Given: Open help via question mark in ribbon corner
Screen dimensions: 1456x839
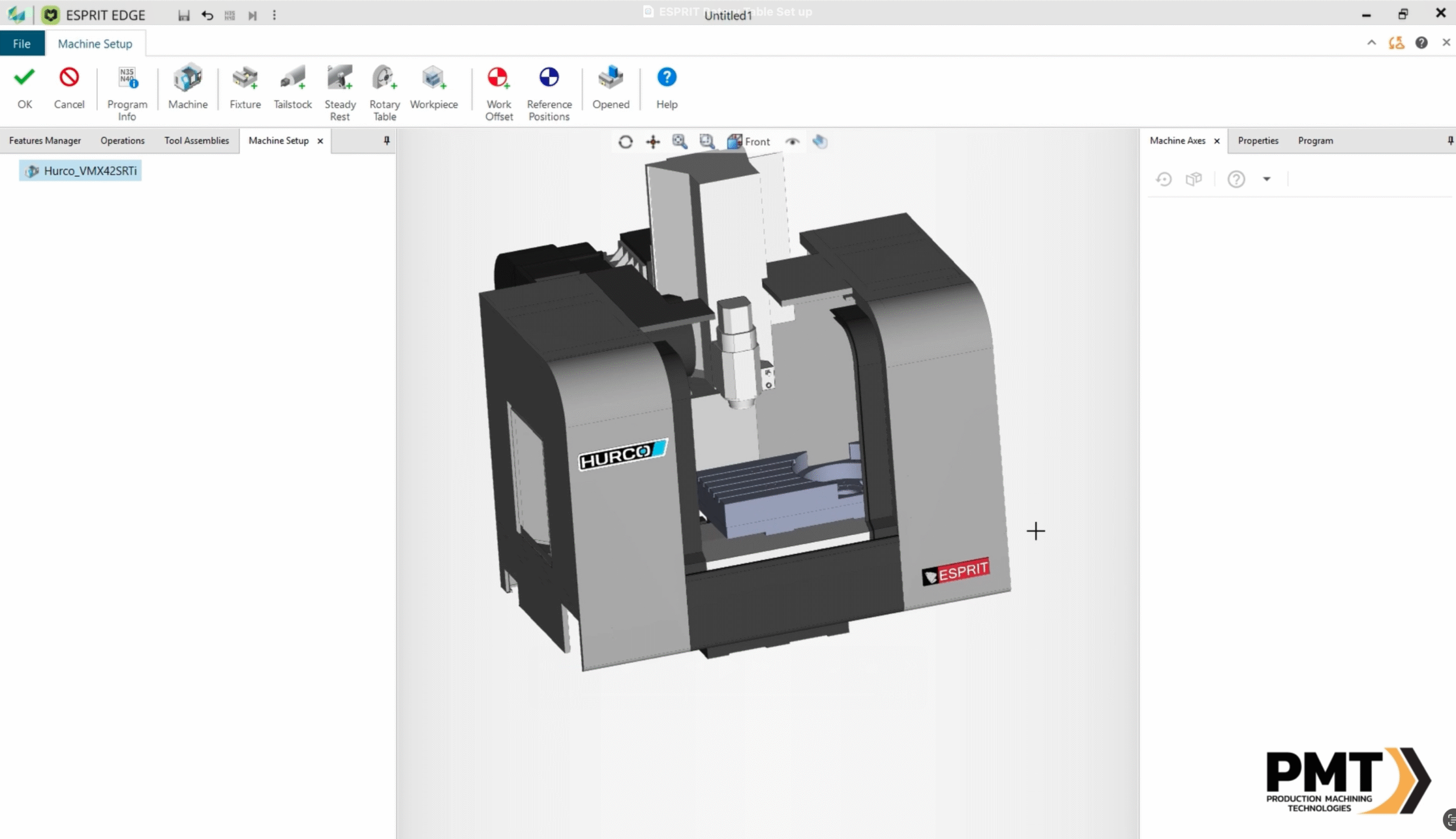Looking at the screenshot, I should pyautogui.click(x=1421, y=43).
